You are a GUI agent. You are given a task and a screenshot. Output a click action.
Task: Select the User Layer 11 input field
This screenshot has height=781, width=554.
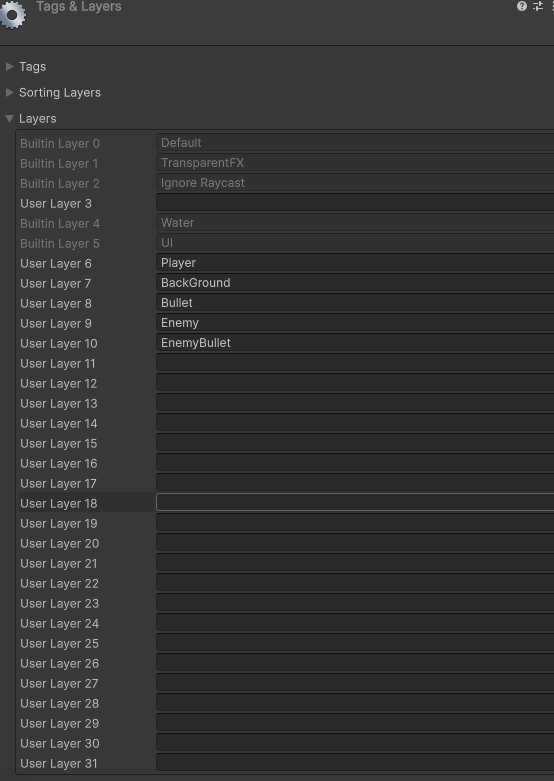point(355,363)
